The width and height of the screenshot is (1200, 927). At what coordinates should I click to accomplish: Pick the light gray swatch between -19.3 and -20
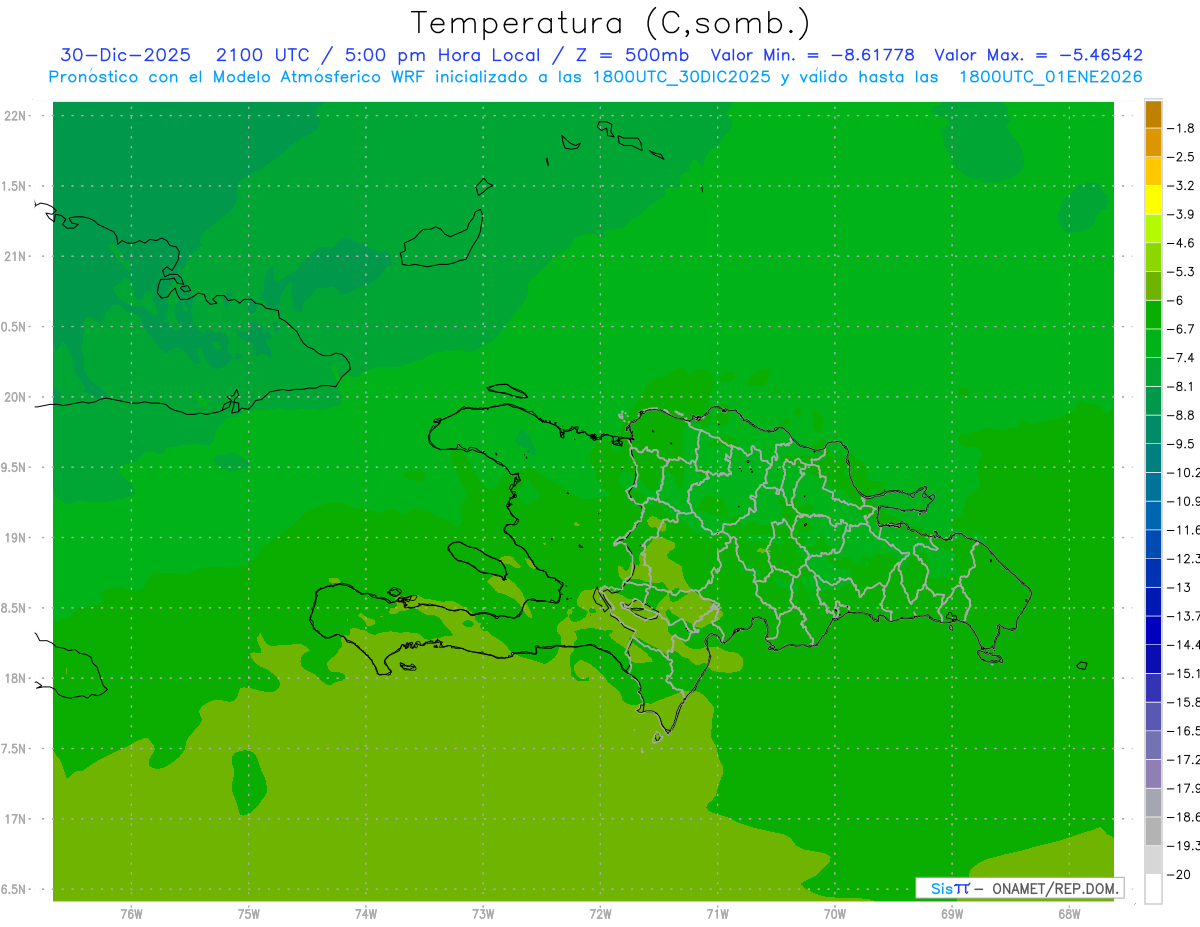(x=1153, y=860)
